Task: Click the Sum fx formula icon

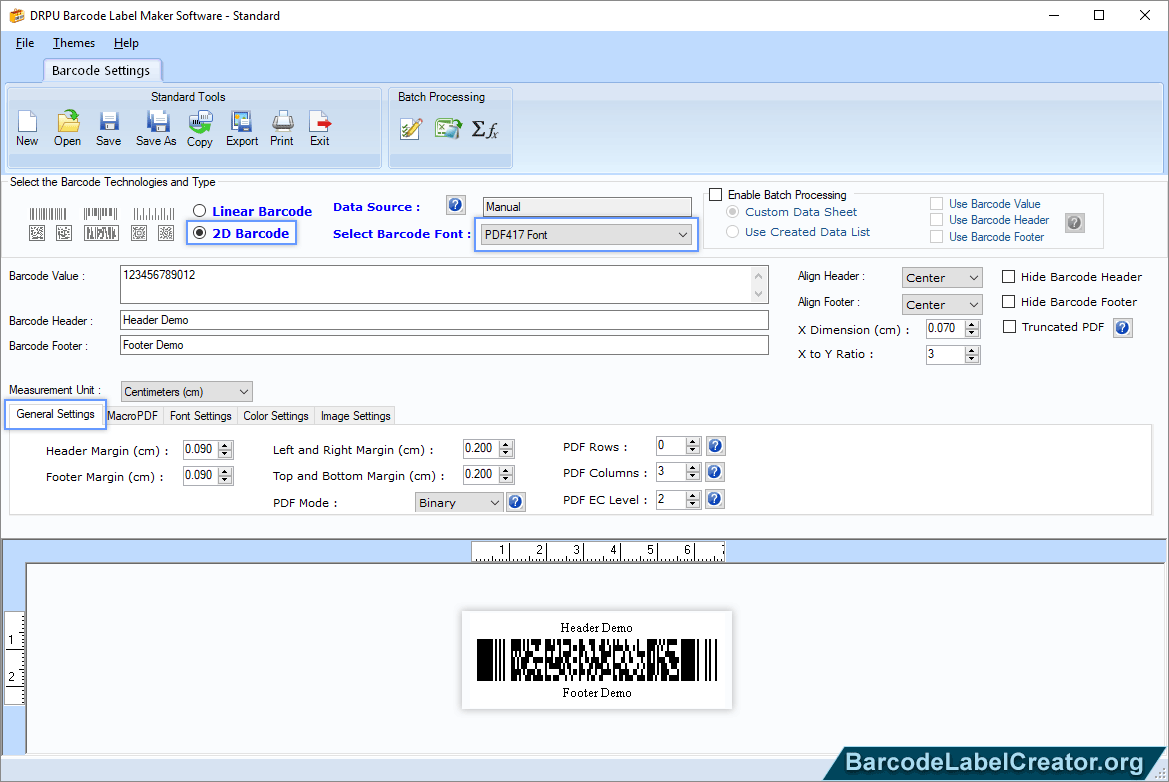Action: click(x=486, y=128)
